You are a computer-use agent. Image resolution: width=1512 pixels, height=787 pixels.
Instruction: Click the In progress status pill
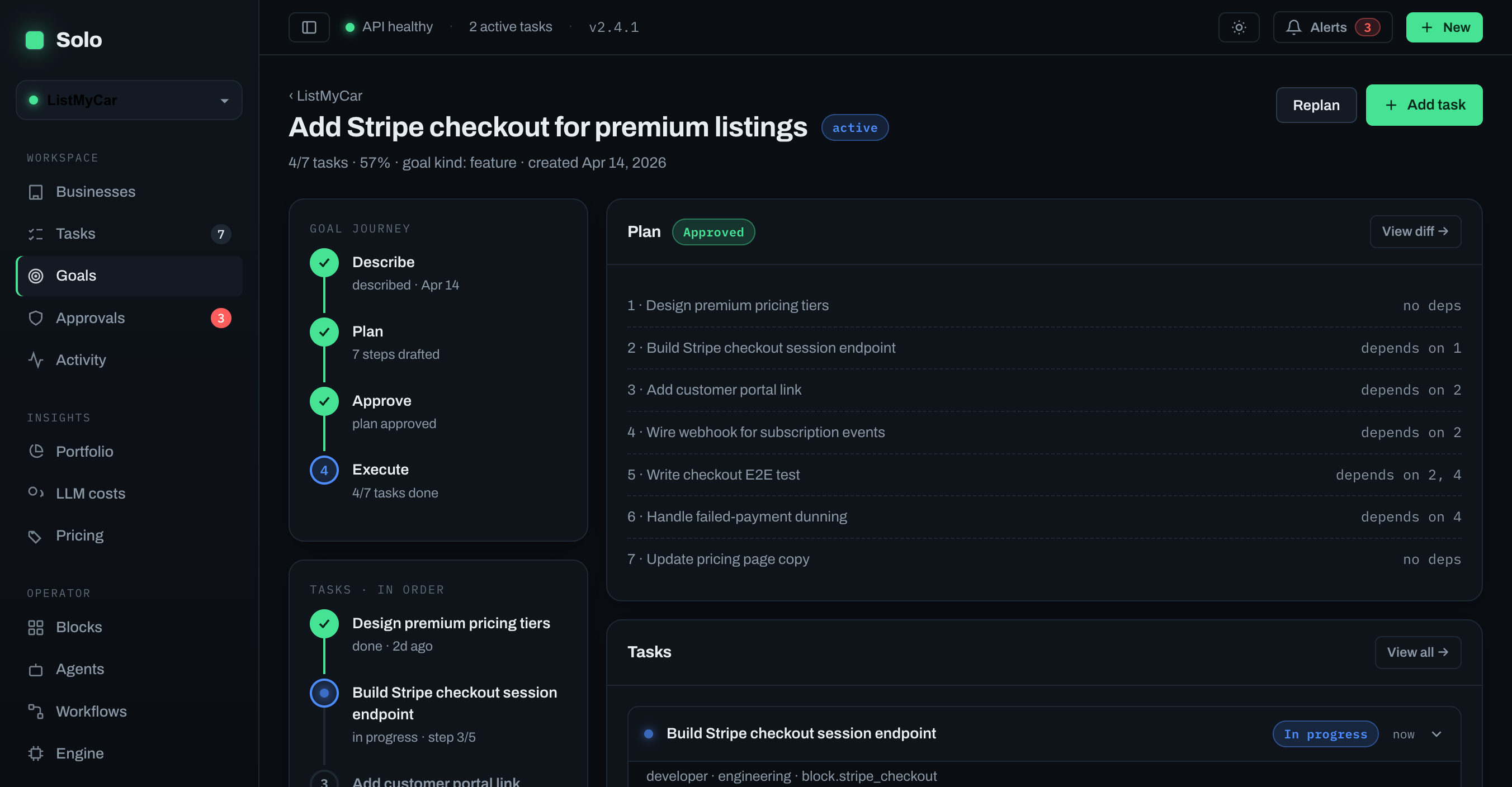coord(1325,734)
